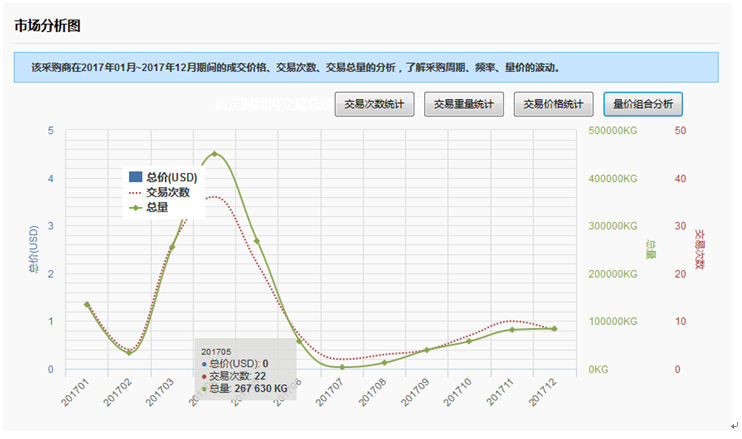Click the 总量 diamond marker at 201709
This screenshot has width=742, height=439.
[x=427, y=350]
